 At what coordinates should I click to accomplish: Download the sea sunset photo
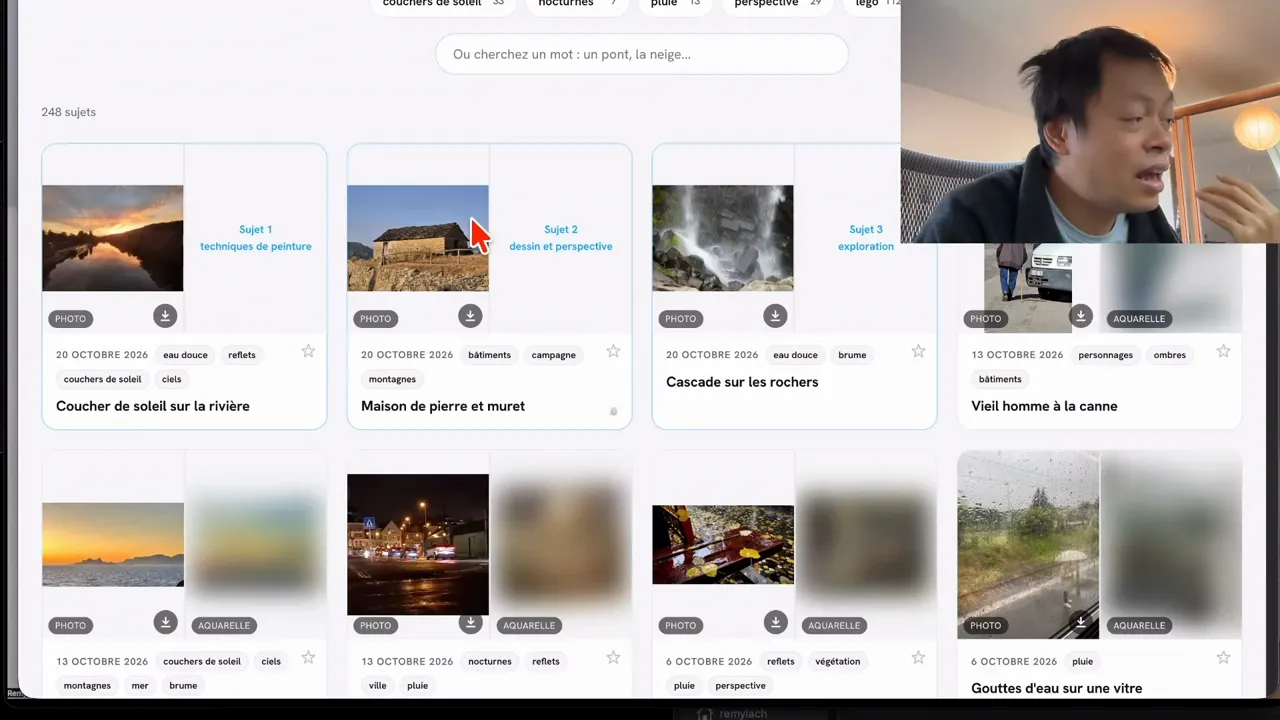click(165, 622)
